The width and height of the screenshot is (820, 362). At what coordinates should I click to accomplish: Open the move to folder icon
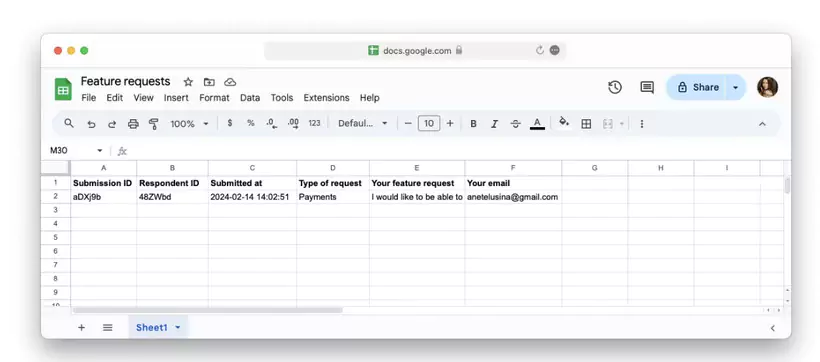[209, 82]
